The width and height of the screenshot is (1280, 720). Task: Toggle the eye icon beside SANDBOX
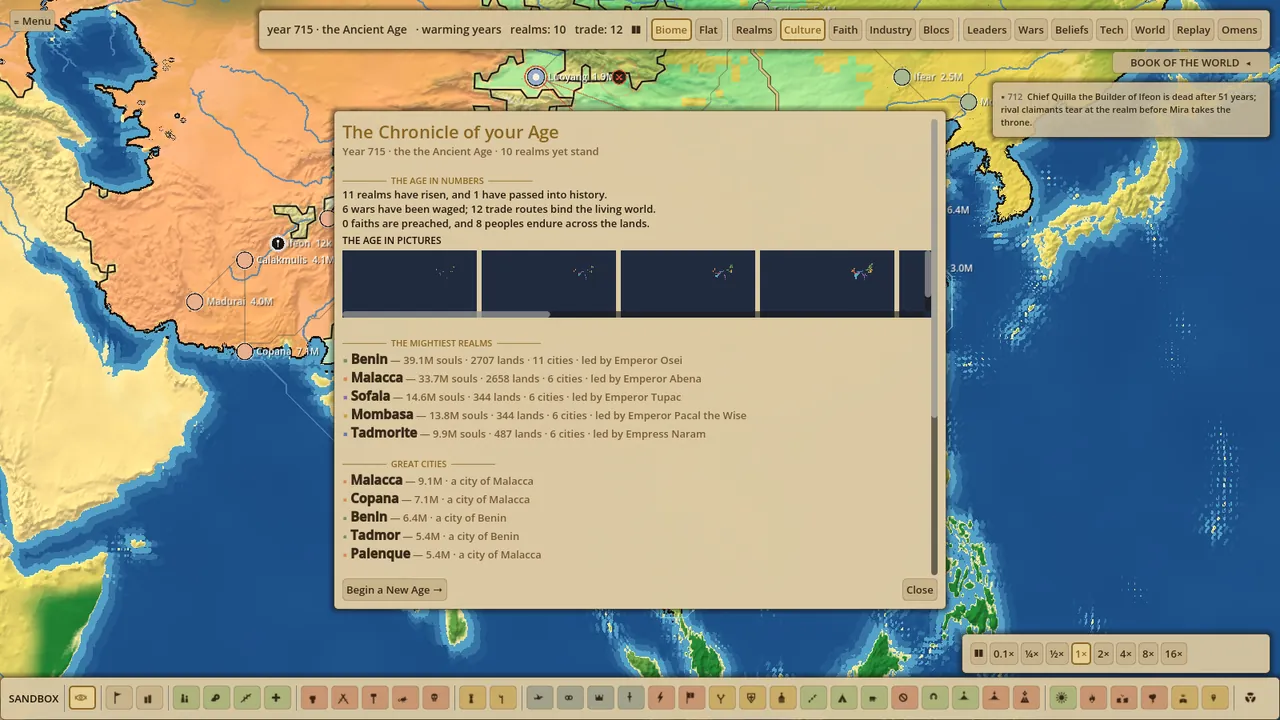pos(82,698)
